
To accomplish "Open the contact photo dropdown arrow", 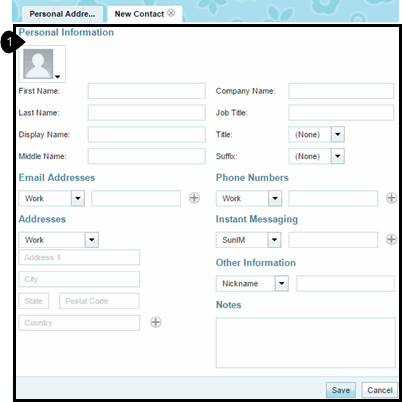I will tap(57, 77).
